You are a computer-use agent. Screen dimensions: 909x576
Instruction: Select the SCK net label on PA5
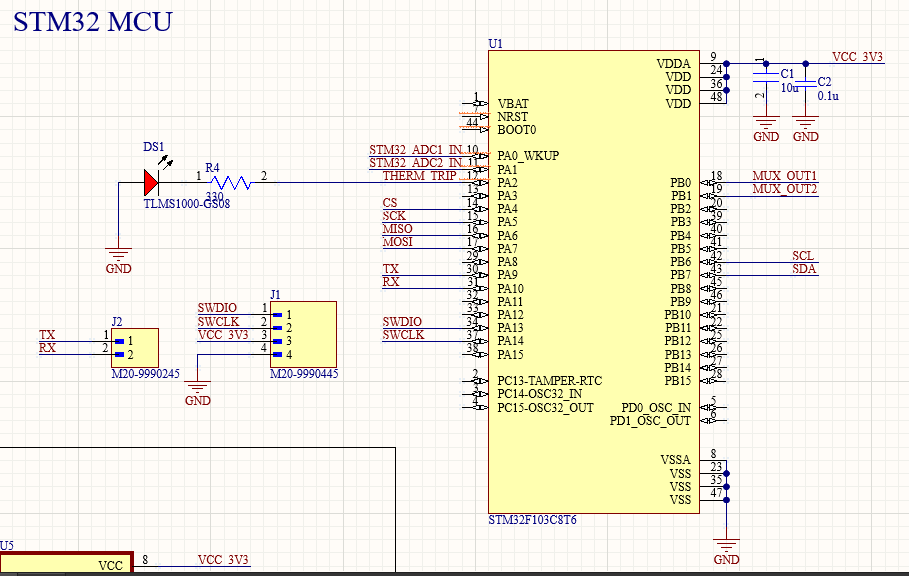point(394,216)
